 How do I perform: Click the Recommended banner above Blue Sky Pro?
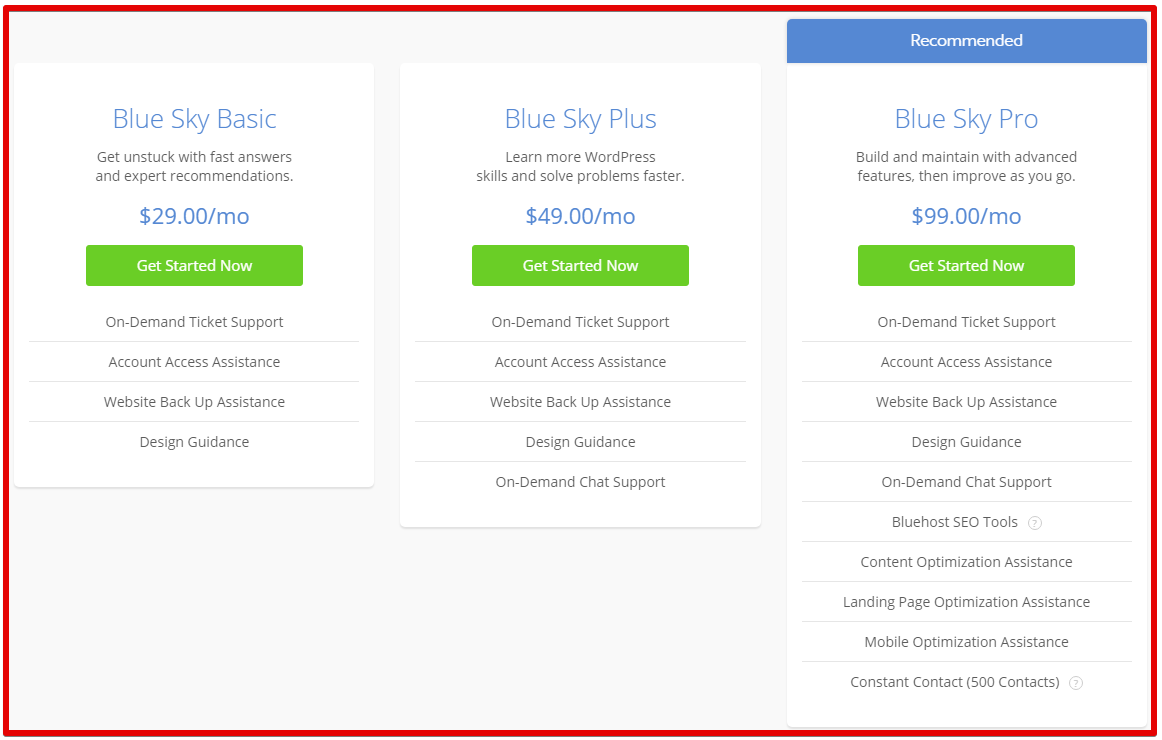point(966,41)
